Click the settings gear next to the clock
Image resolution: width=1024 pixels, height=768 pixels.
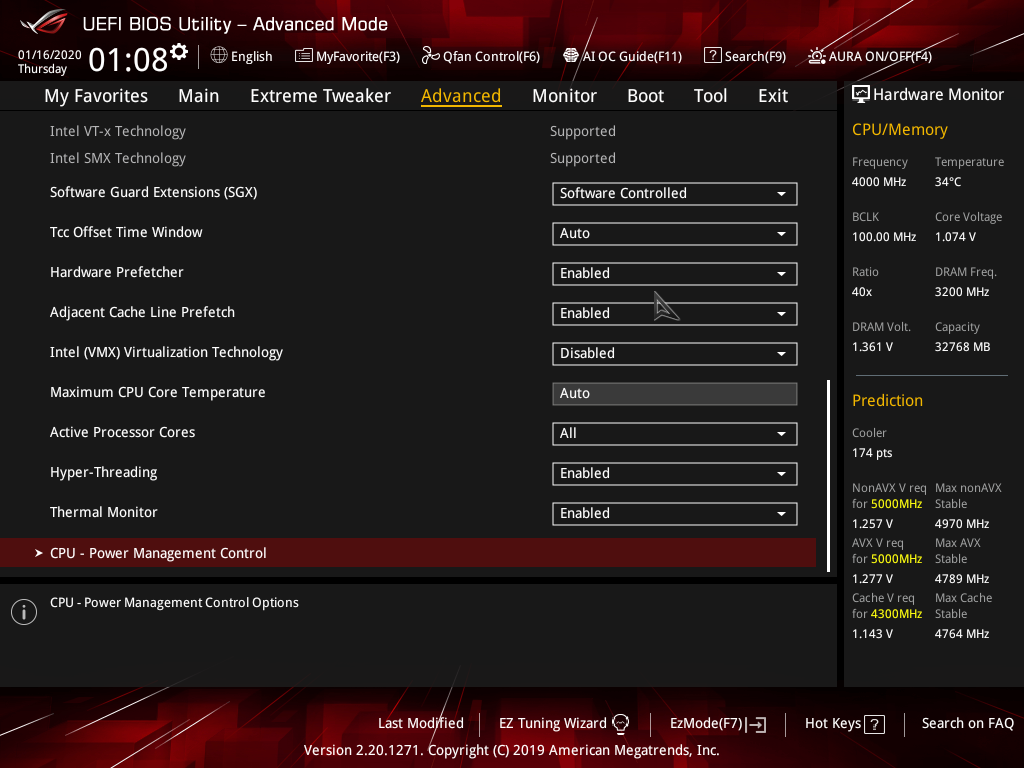(x=179, y=52)
